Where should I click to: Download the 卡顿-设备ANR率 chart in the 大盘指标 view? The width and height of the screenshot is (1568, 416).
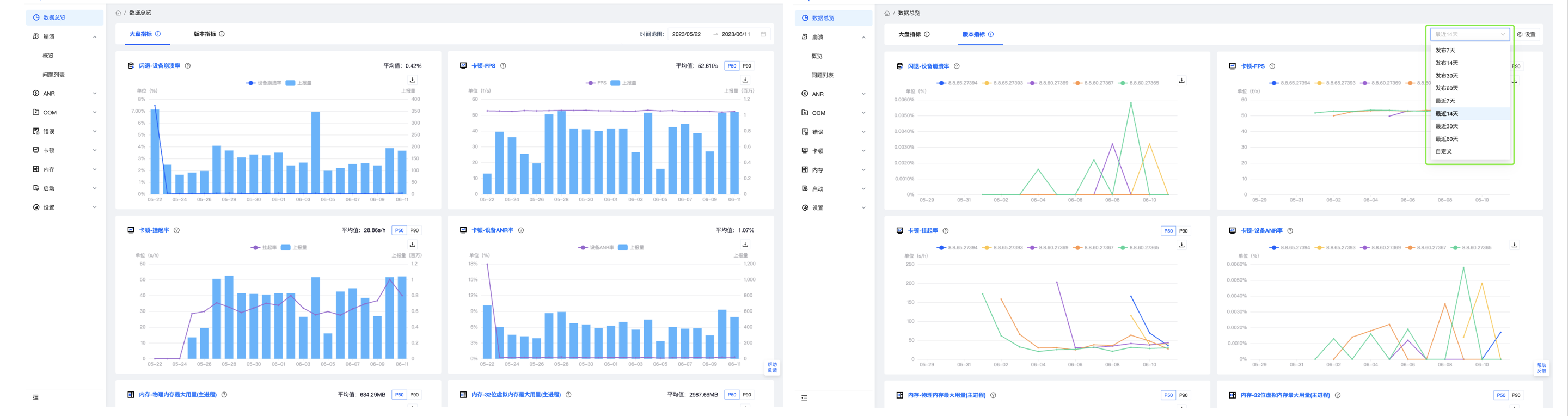tap(745, 244)
